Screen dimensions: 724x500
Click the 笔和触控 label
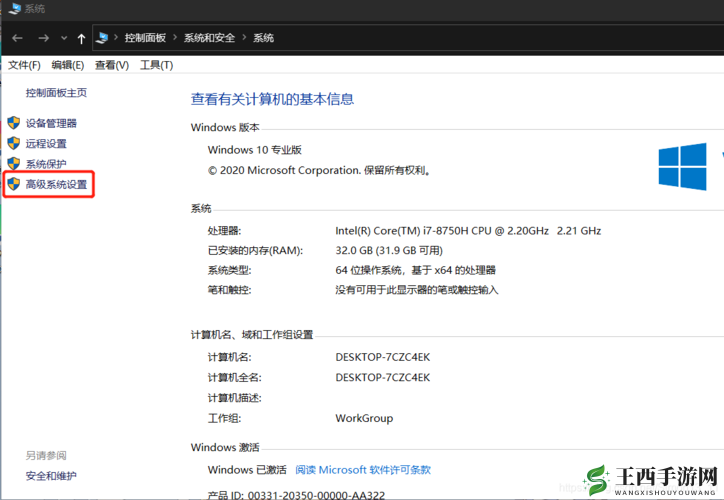(x=229, y=290)
